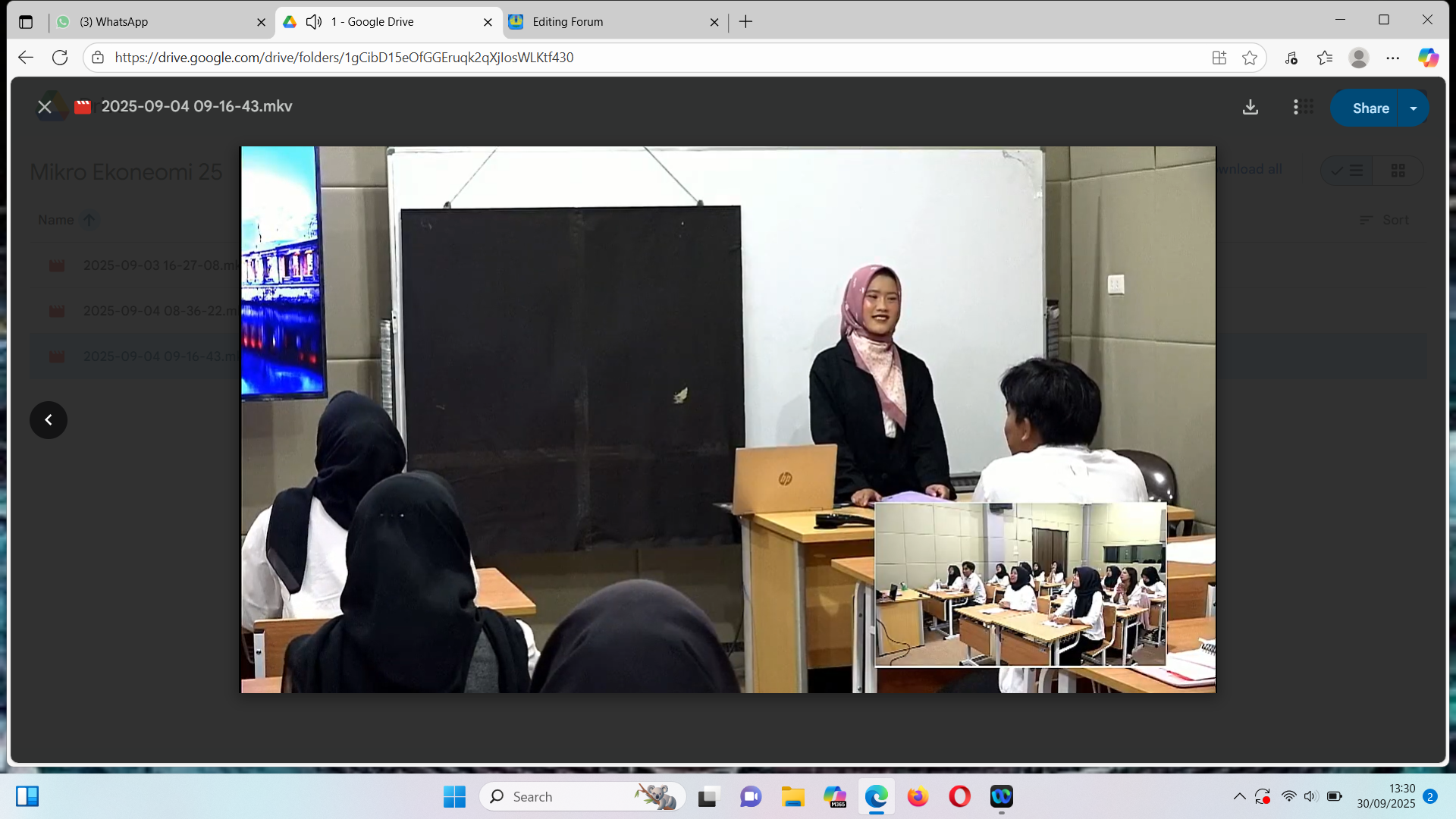Go to previous file with left arrow
The image size is (1456, 819).
click(49, 420)
